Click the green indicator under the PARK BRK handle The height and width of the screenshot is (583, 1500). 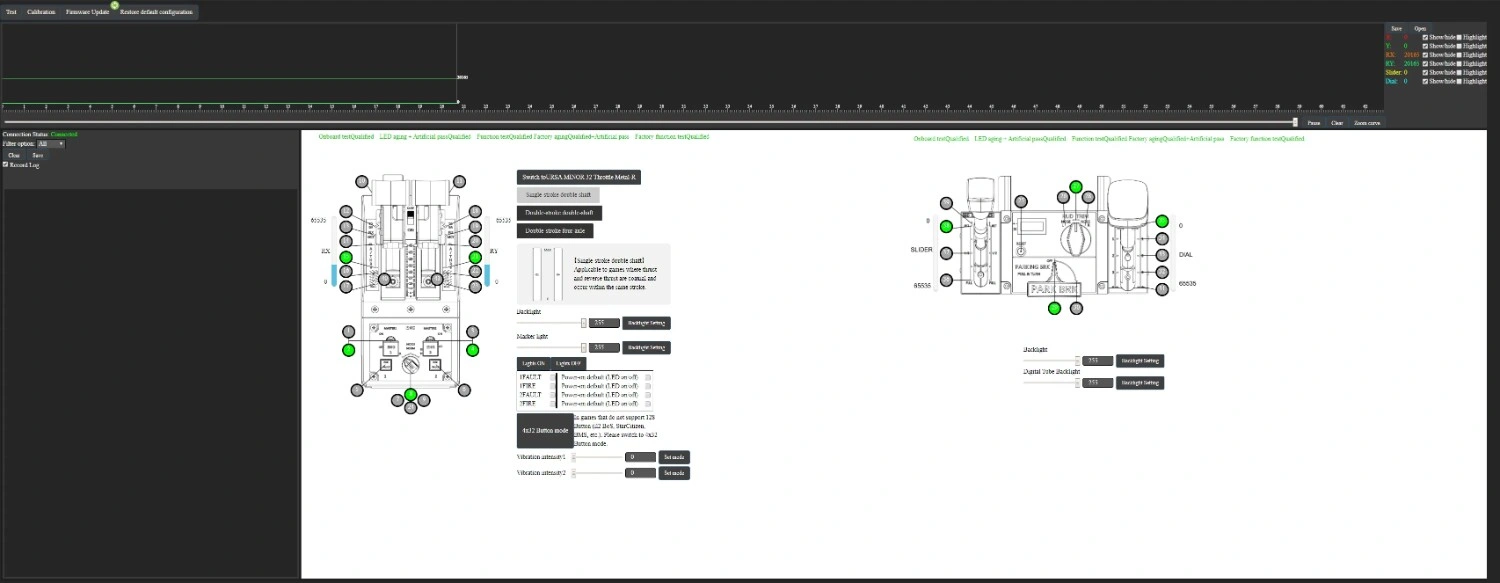[1054, 308]
